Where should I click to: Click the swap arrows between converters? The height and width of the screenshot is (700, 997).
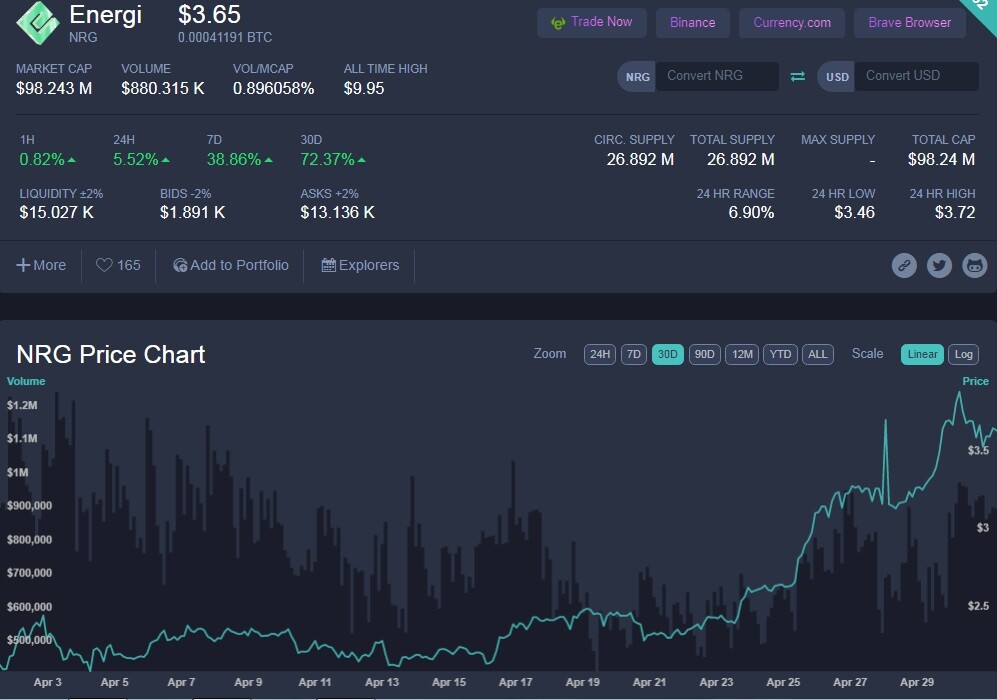click(x=797, y=76)
